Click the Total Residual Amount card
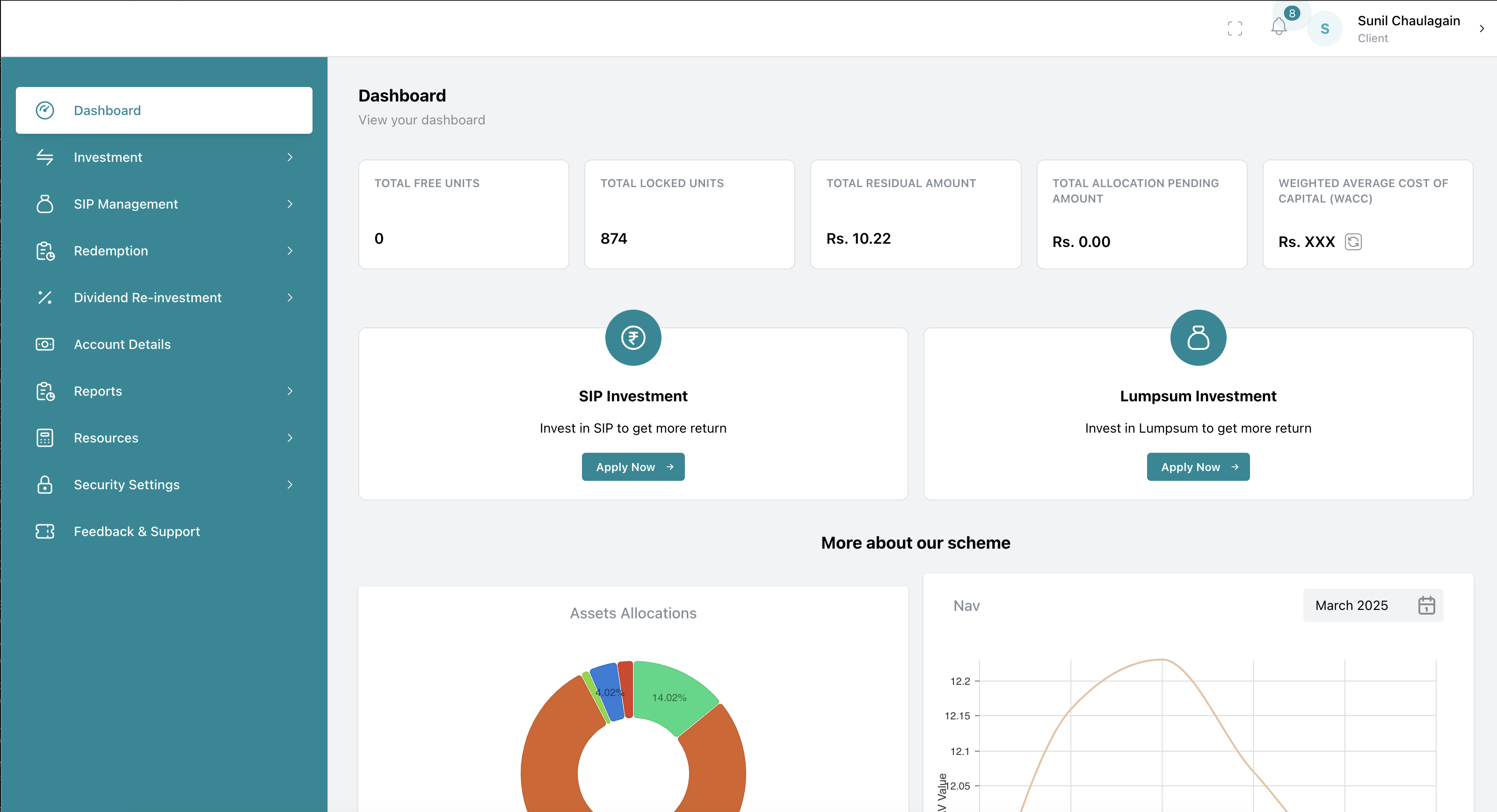 pos(916,215)
